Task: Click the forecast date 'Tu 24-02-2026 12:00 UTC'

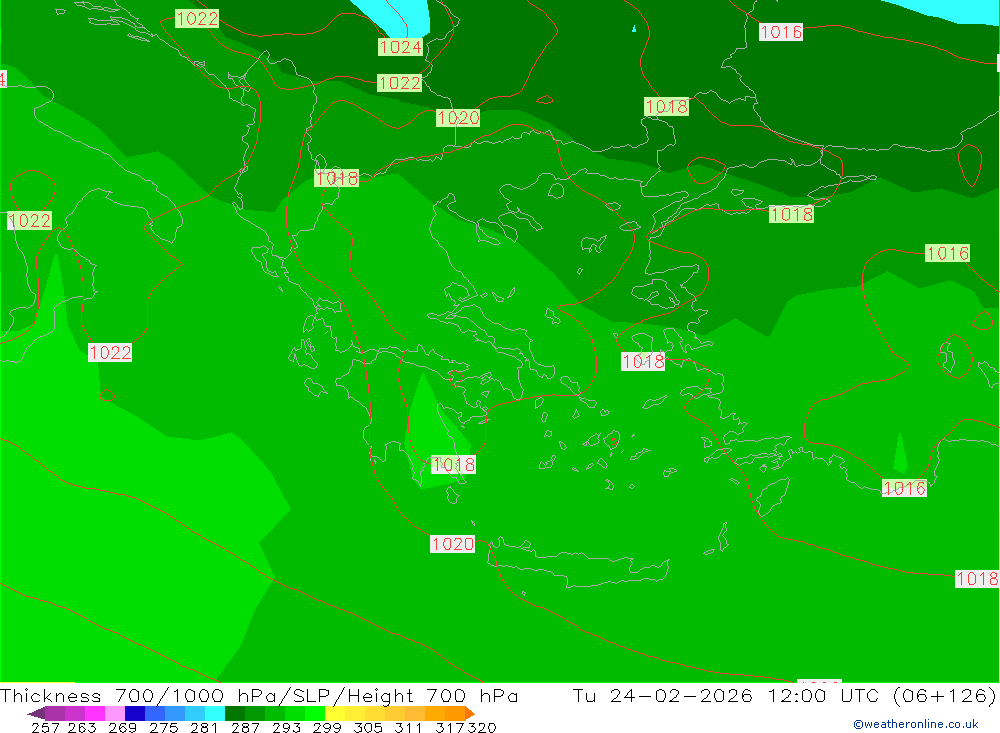Action: (726, 695)
